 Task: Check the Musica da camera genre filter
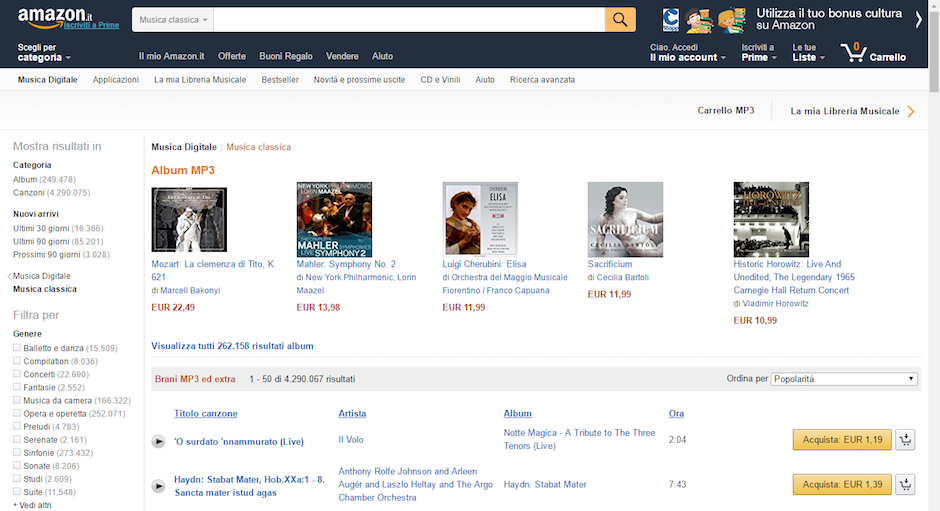(17, 399)
